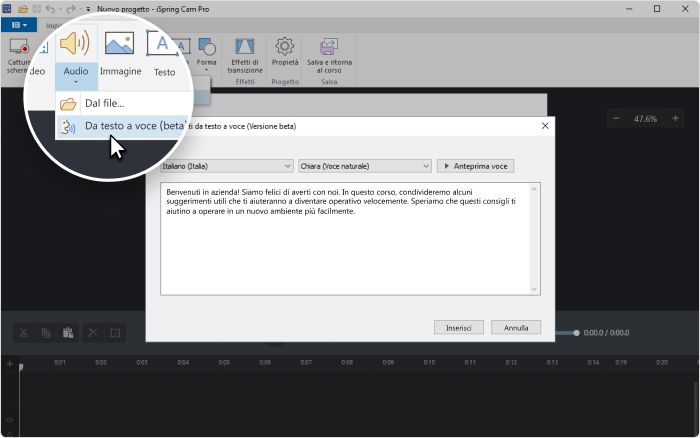700x438 pixels.
Task: Toggle the track visibility eye icon
Action: 10,420
